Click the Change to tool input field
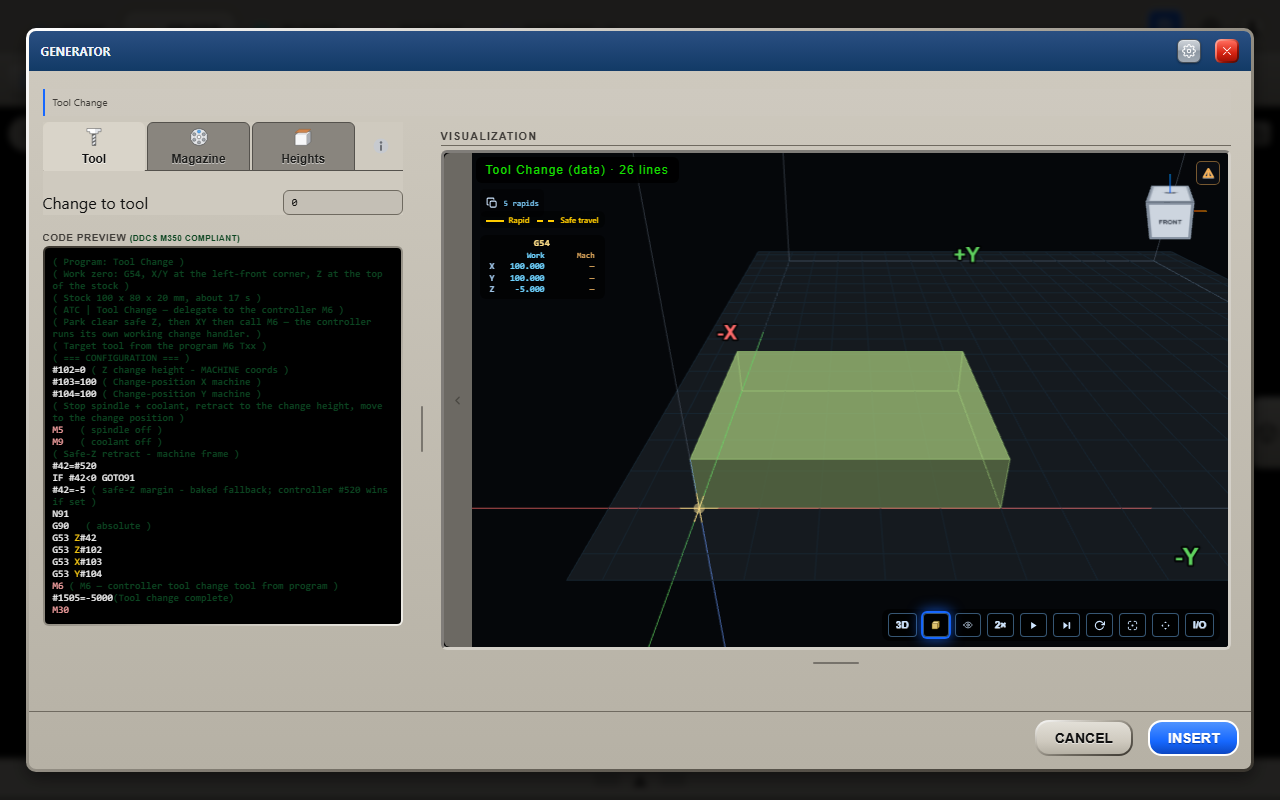Viewport: 1280px width, 800px height. coord(343,203)
